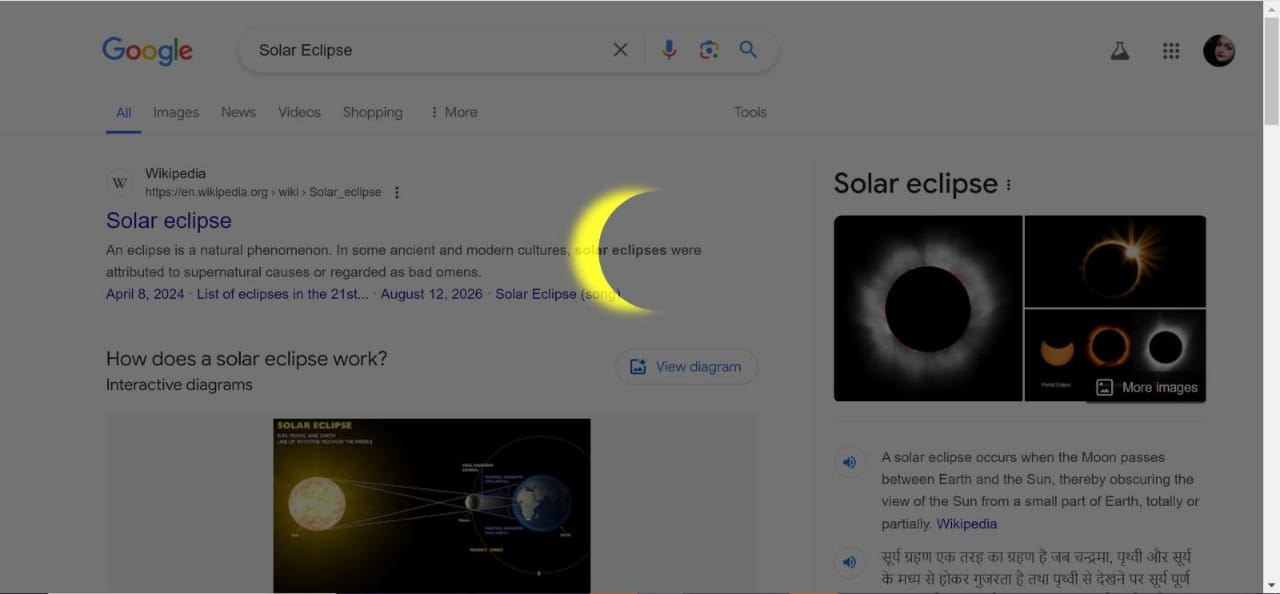Click the Wikipedia favicon beside the result

pyautogui.click(x=119, y=183)
